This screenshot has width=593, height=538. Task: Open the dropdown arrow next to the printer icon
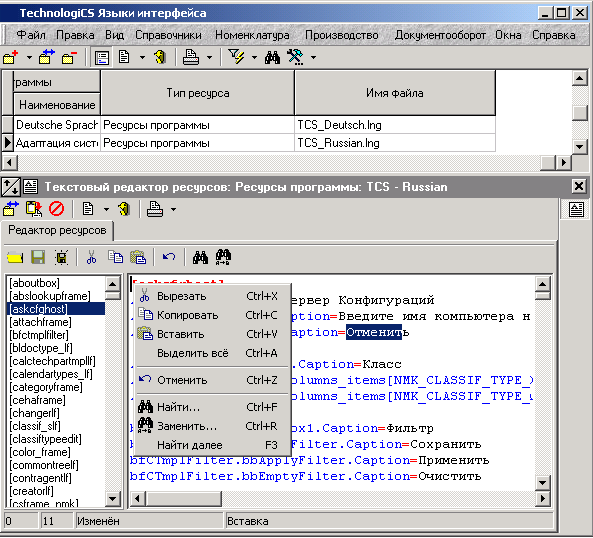(210, 58)
